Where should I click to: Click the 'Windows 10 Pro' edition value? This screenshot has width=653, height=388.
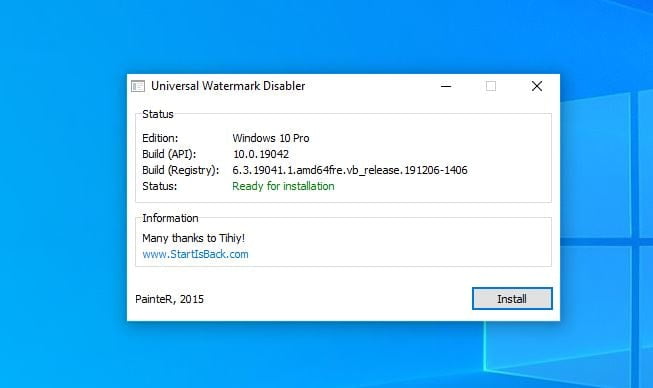pos(271,138)
